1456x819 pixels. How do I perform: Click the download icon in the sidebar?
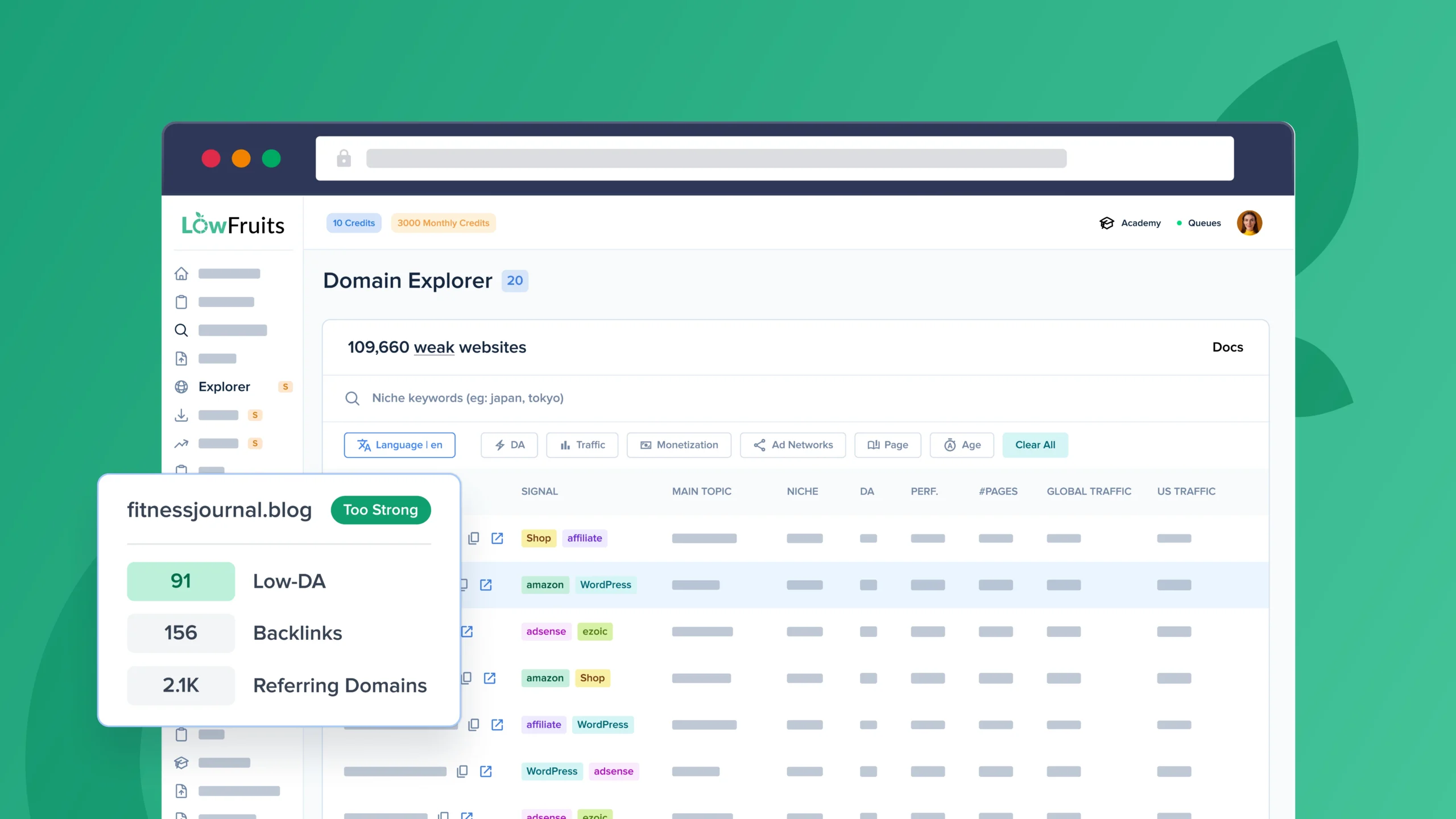(181, 415)
